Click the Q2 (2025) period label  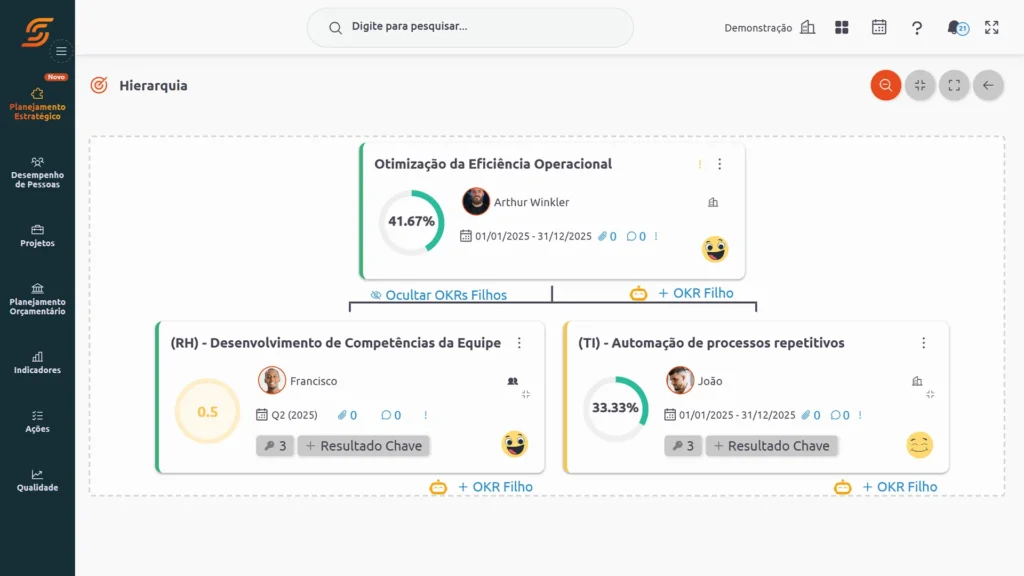point(295,415)
